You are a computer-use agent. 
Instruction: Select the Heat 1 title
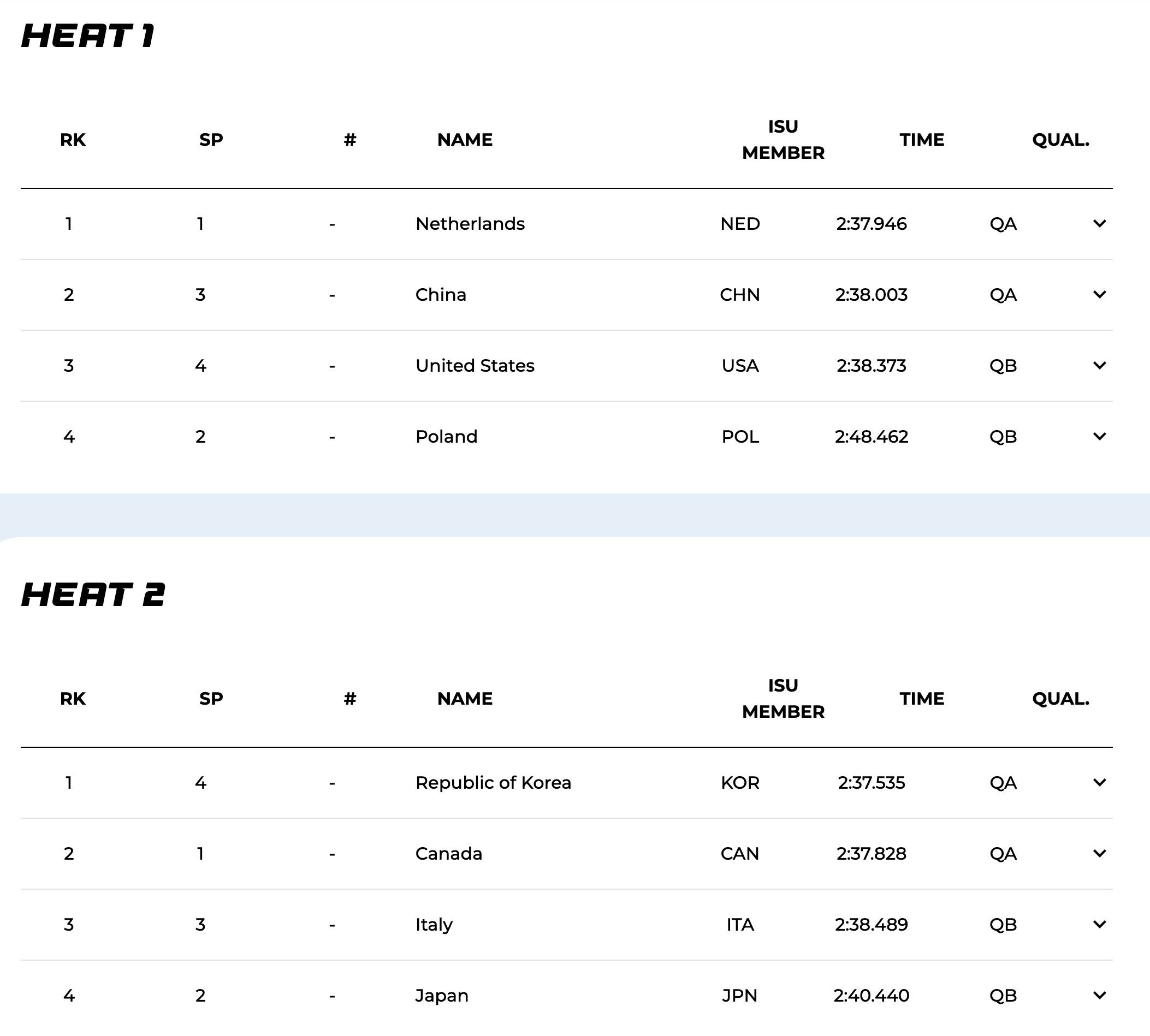[88, 35]
